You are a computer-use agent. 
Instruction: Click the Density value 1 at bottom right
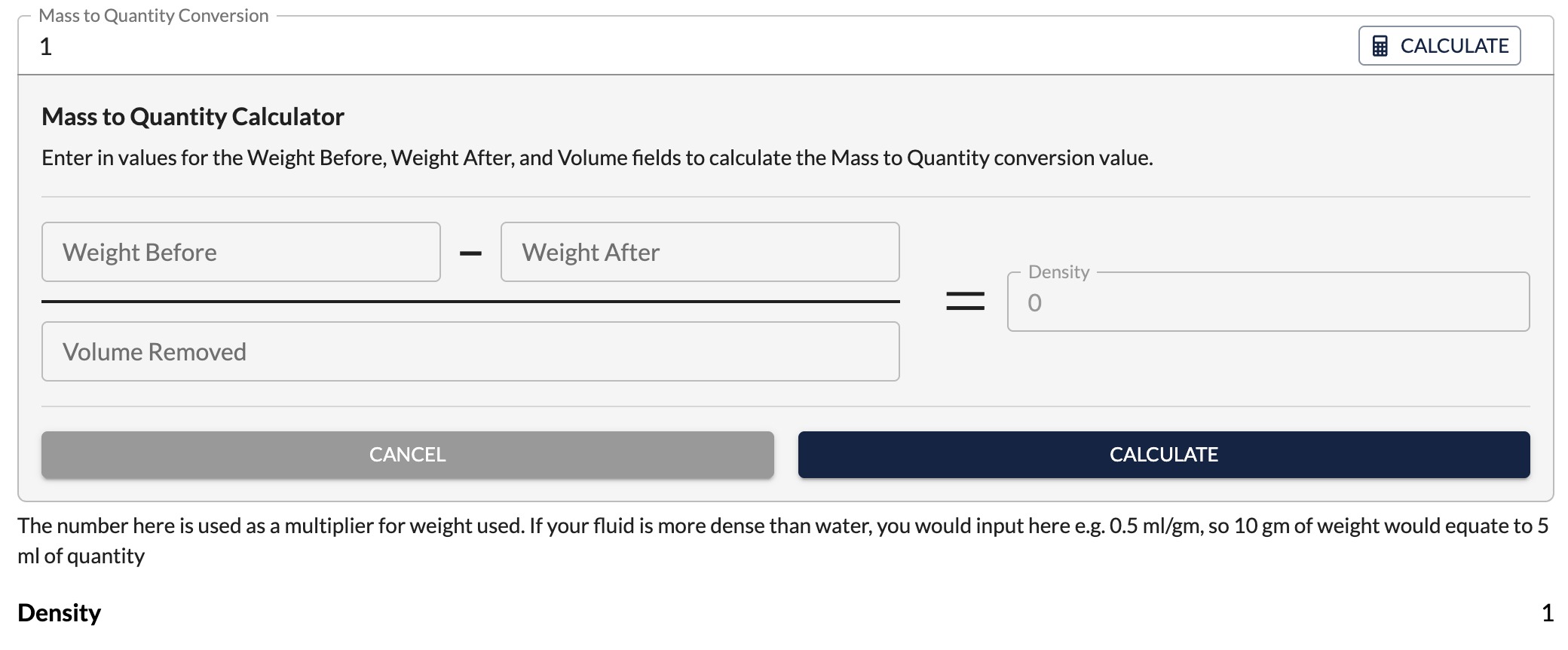[1548, 613]
